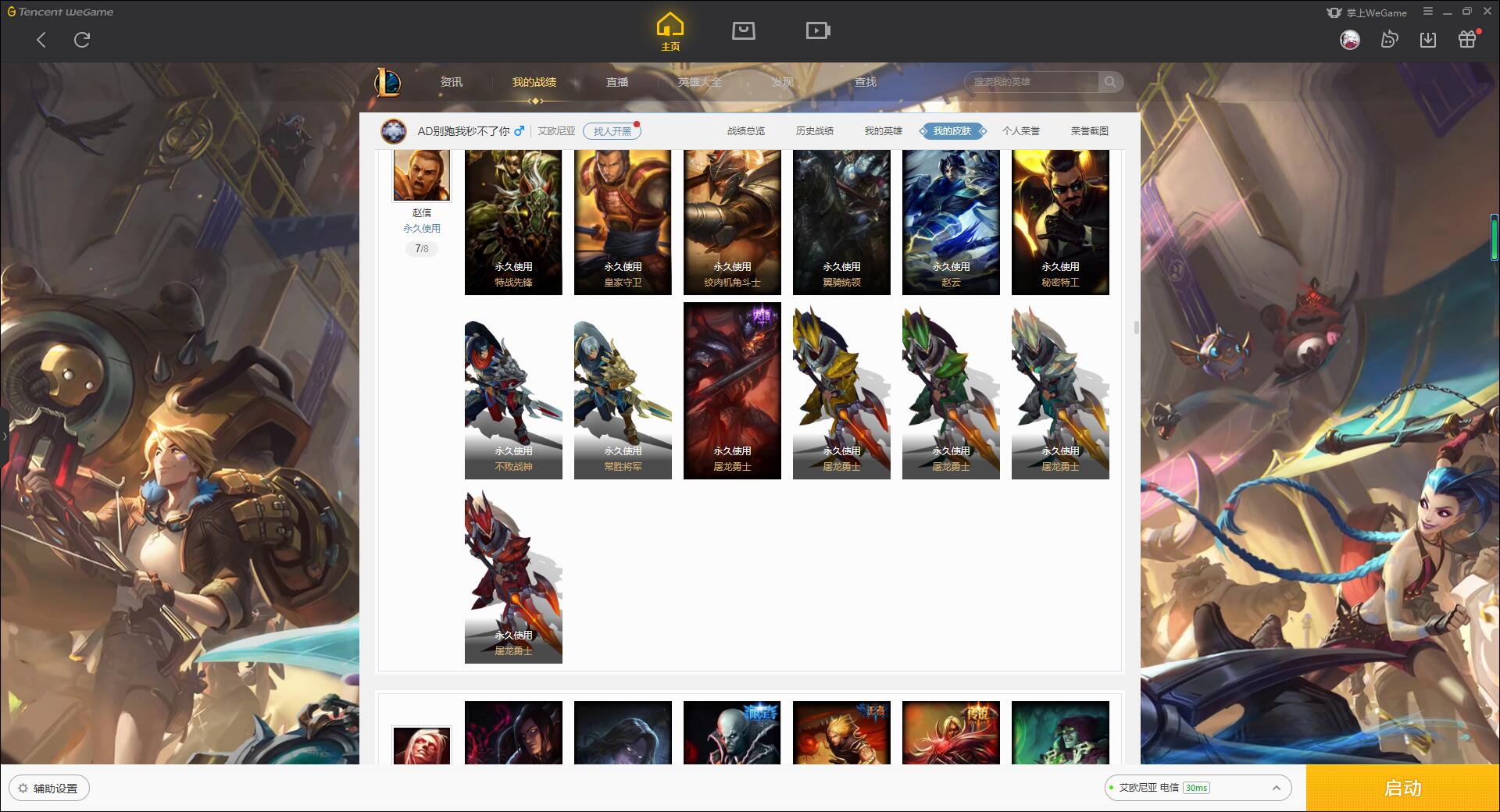Open 个人荣誉 sub tab
This screenshot has height=812, width=1500.
[x=1021, y=131]
